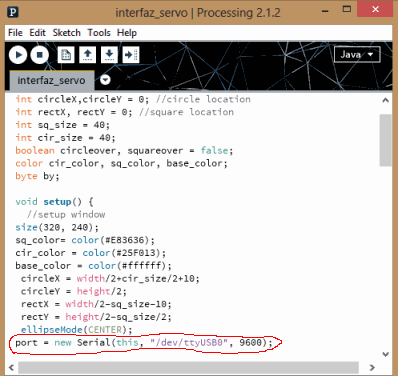Click the line 'int sq_size = 40;'
Image resolution: width=398 pixels, height=376 pixels.
tap(62, 125)
